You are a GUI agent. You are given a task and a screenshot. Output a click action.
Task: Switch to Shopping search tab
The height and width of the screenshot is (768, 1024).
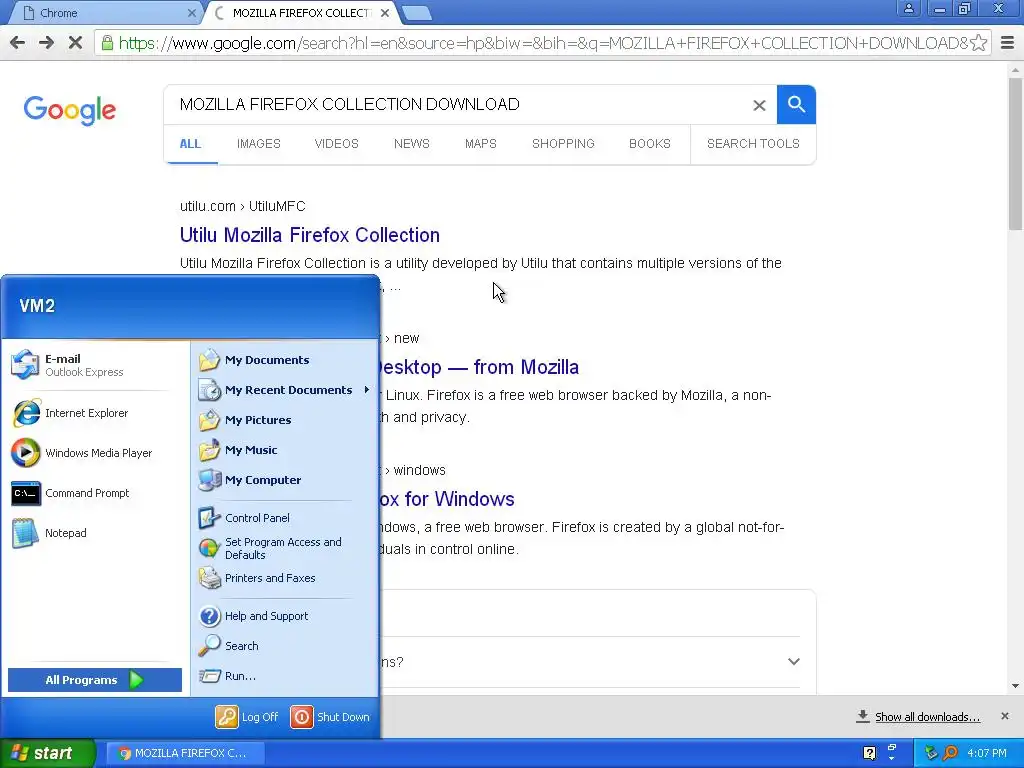point(563,144)
